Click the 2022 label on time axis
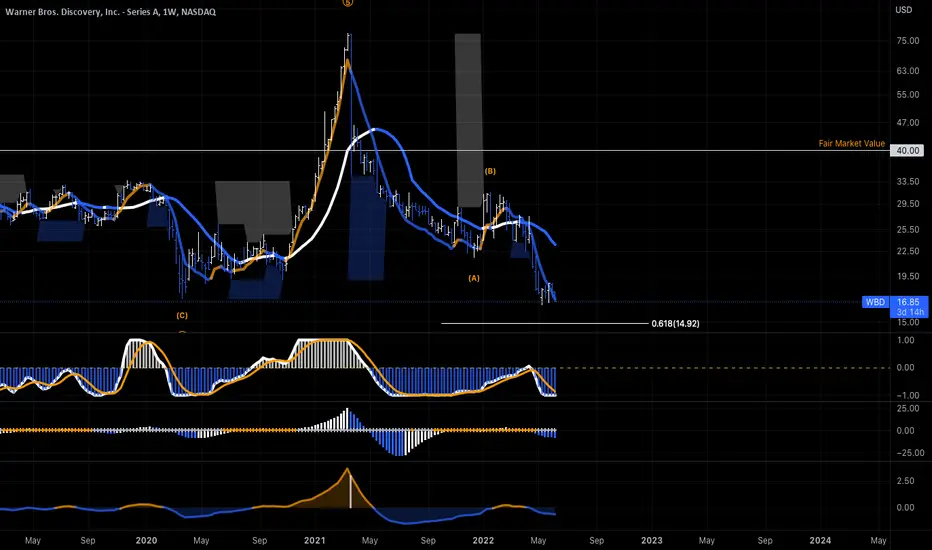Screen dimensions: 932x550 pos(483,540)
